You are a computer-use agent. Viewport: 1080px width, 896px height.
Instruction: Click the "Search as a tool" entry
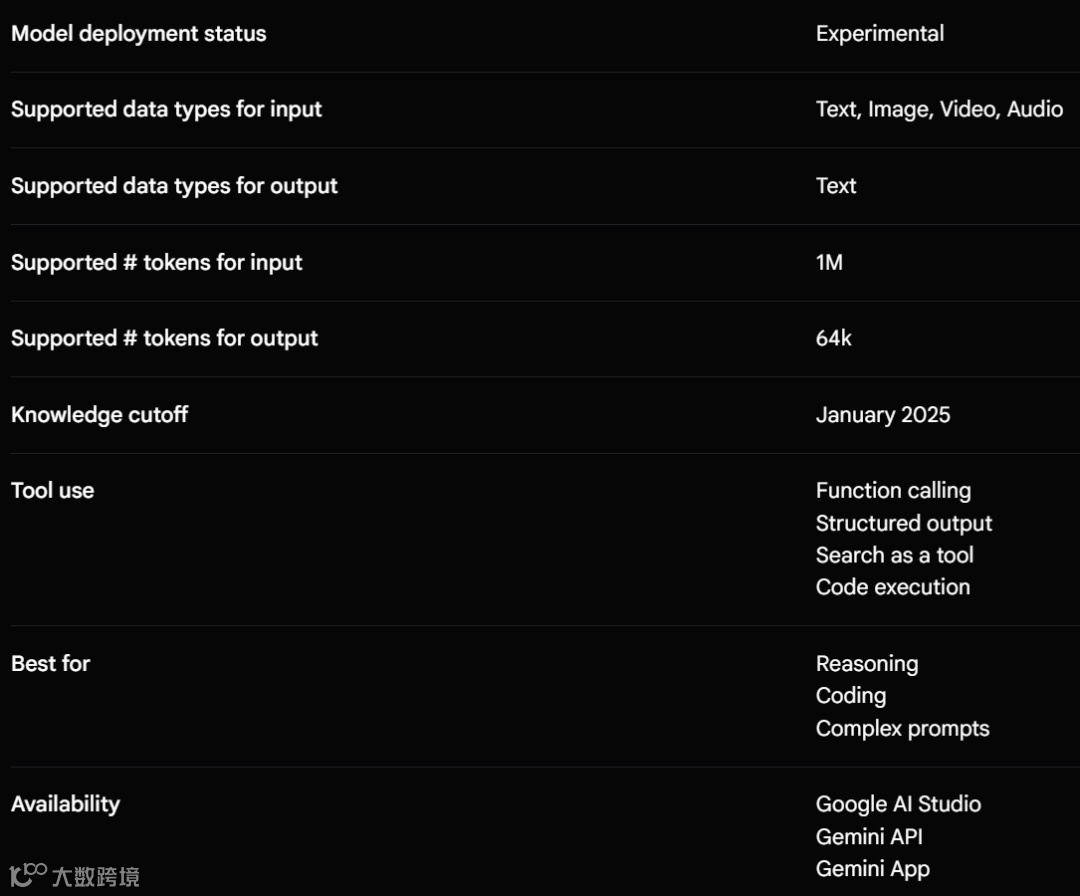(894, 555)
